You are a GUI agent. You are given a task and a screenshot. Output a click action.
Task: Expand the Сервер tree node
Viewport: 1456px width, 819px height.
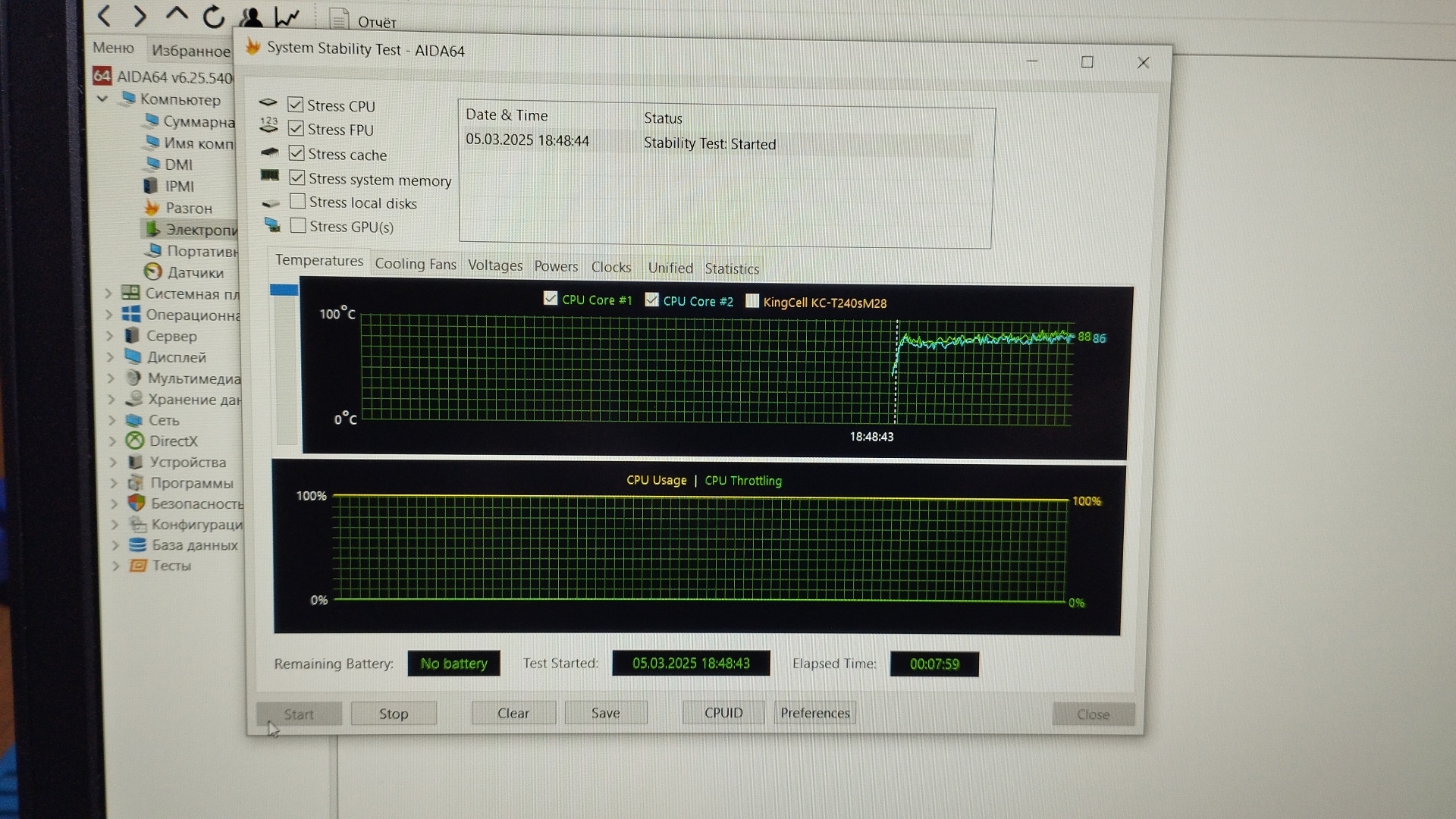click(x=110, y=335)
